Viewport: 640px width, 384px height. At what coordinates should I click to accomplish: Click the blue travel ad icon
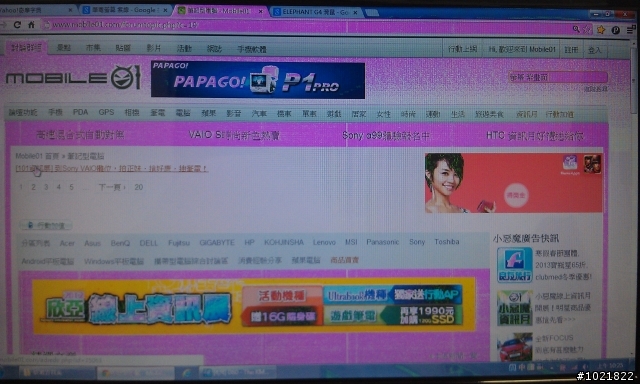coord(514,265)
